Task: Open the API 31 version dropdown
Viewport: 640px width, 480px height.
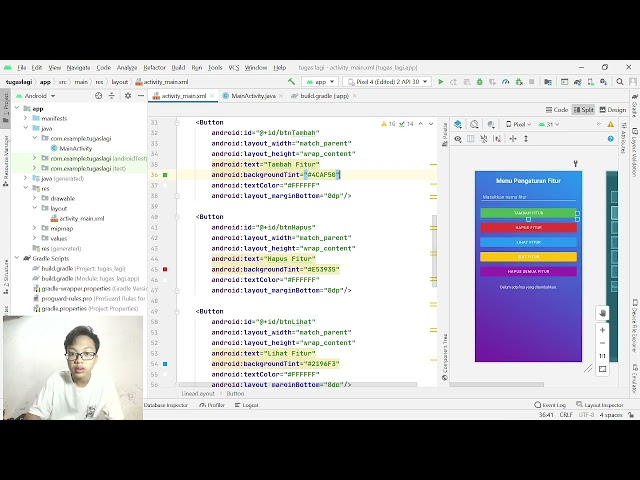Action: point(549,124)
